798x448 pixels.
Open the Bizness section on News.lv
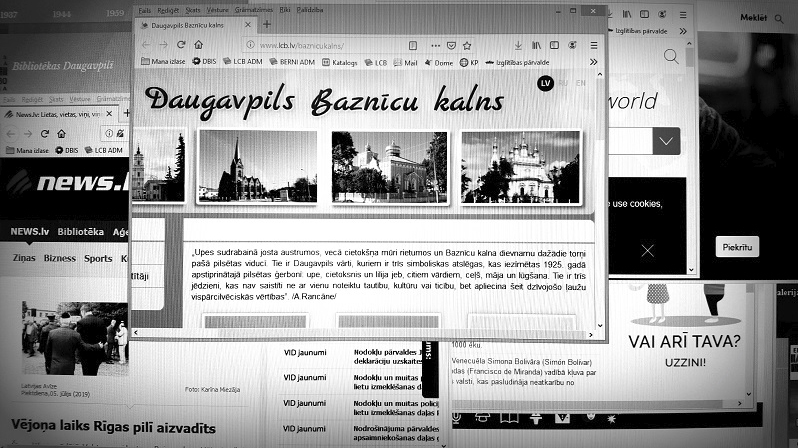coord(60,258)
